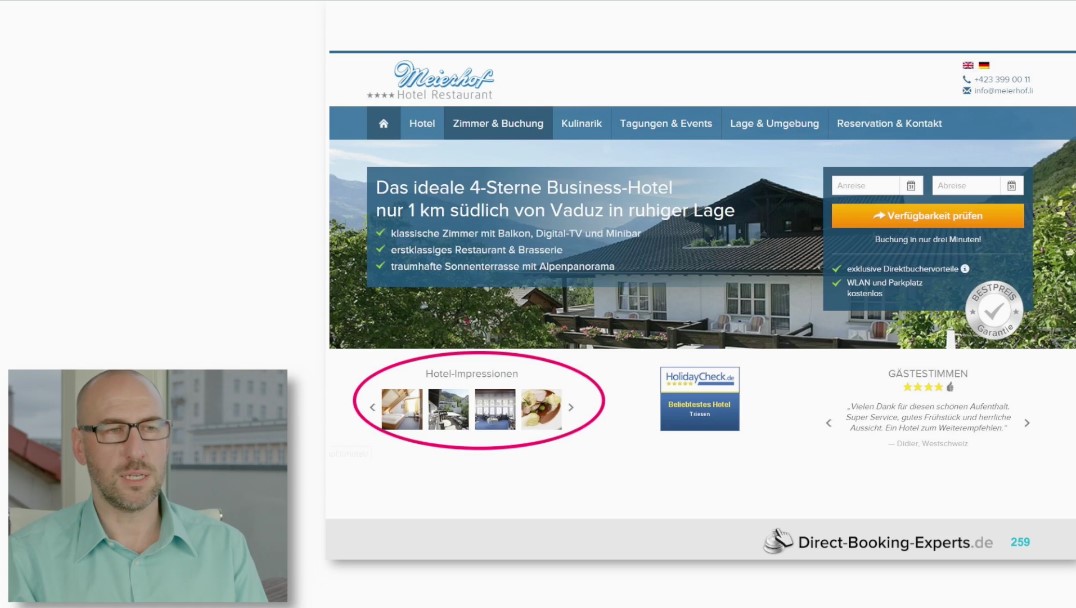Open calendar icon in Anreise field
This screenshot has height=608, width=1076.
click(911, 186)
